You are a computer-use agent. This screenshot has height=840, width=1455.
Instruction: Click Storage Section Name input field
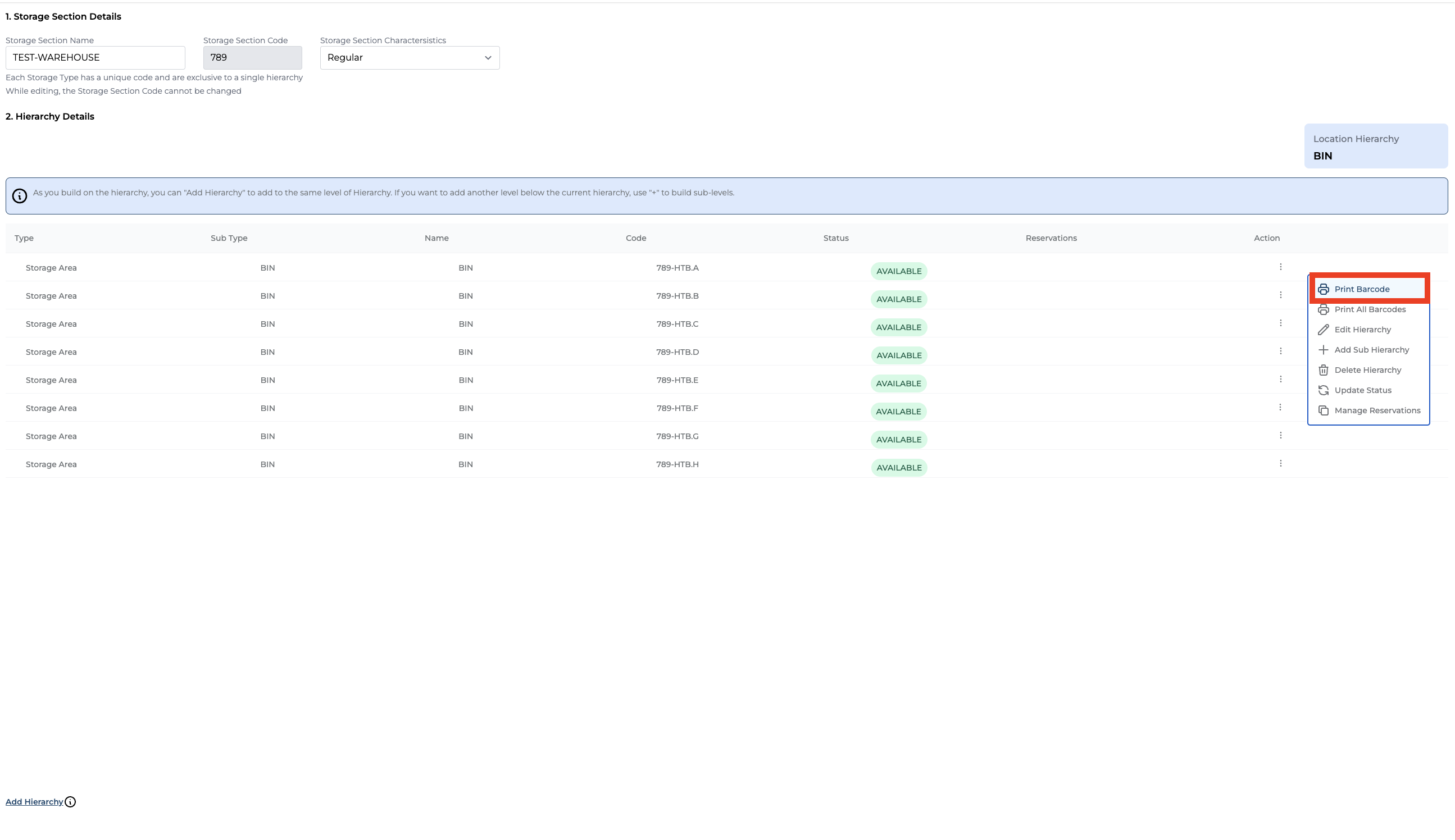click(x=96, y=58)
